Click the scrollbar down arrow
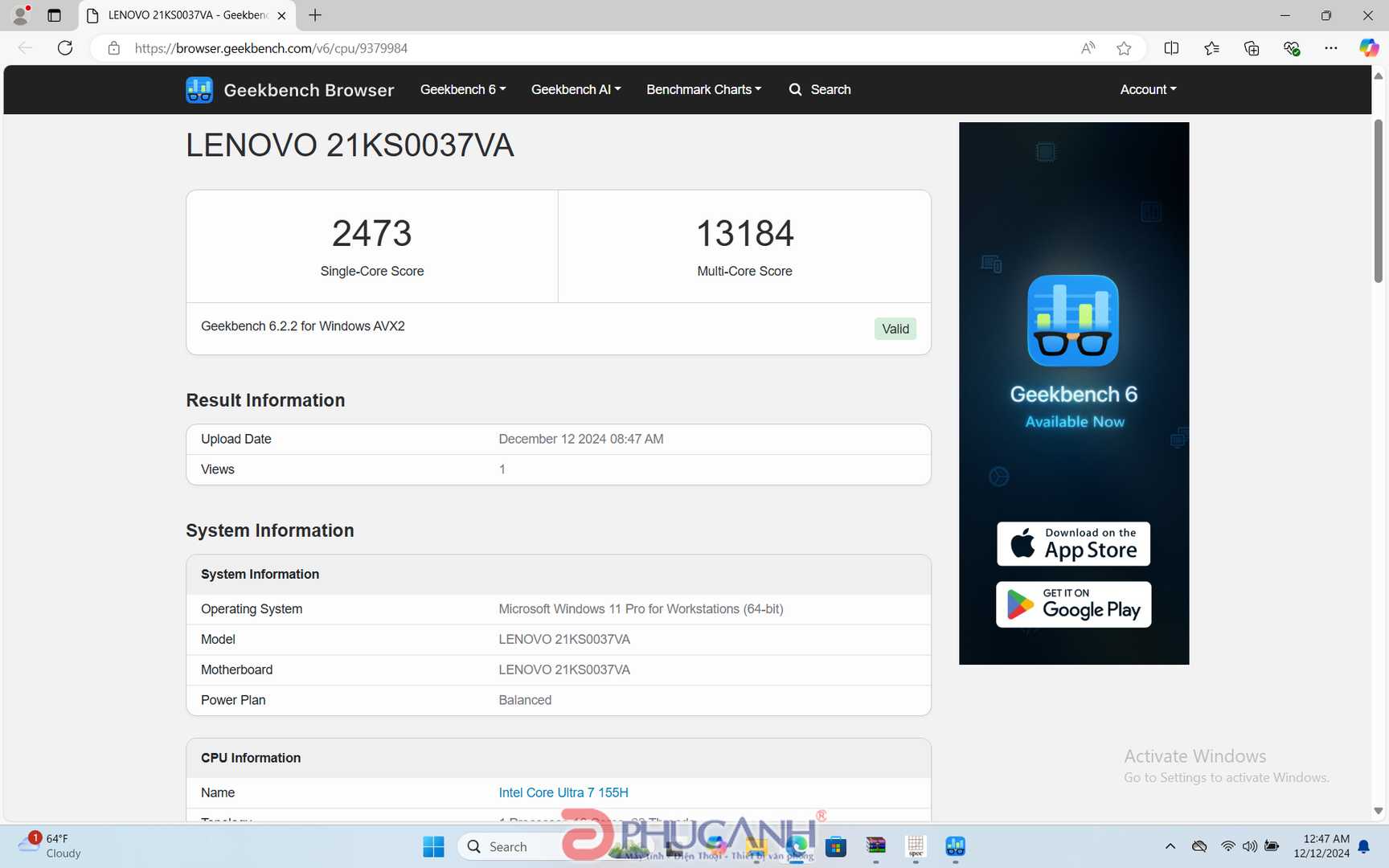 (1378, 811)
